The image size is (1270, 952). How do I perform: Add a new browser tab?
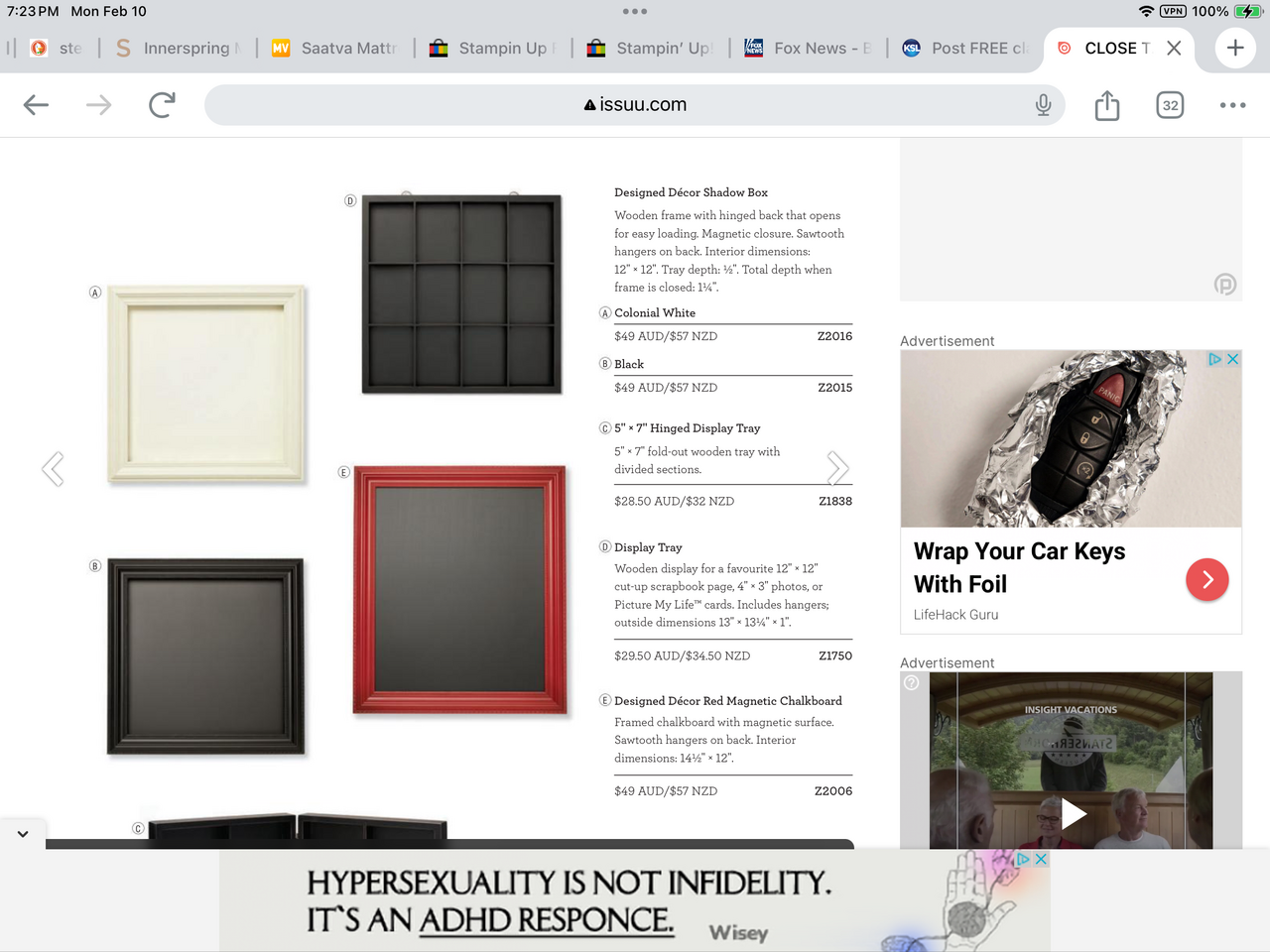pyautogui.click(x=1235, y=48)
